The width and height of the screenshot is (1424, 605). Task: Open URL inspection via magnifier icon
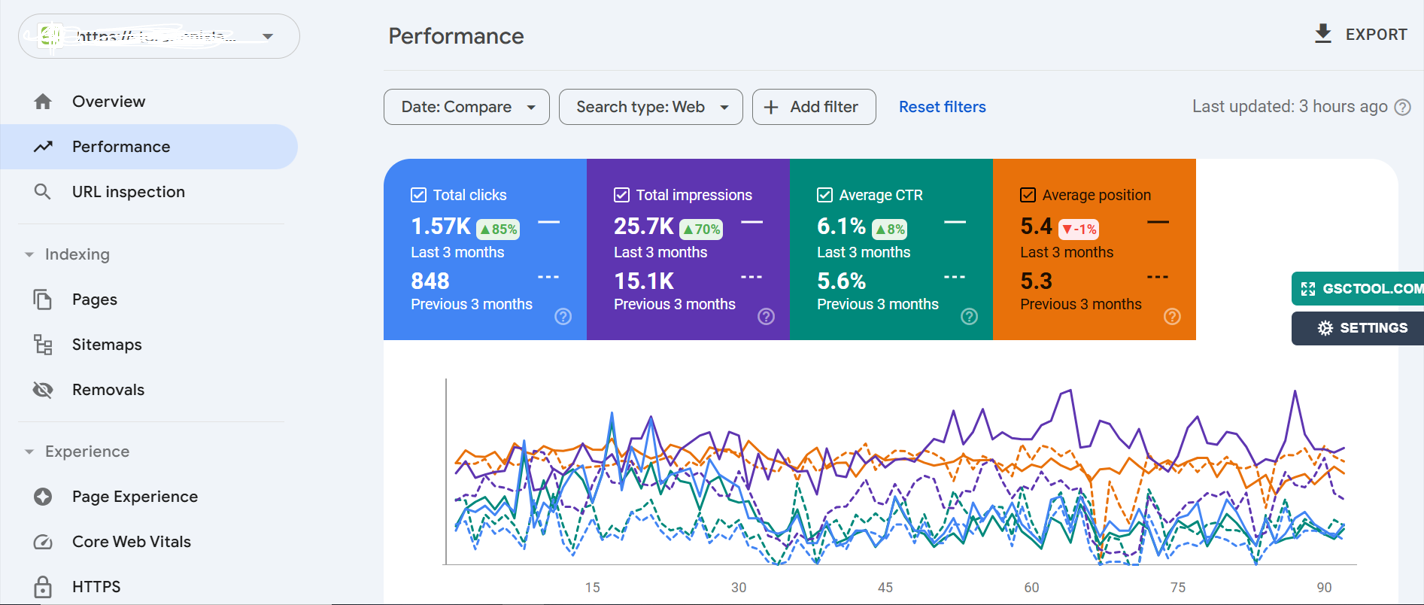(x=42, y=192)
